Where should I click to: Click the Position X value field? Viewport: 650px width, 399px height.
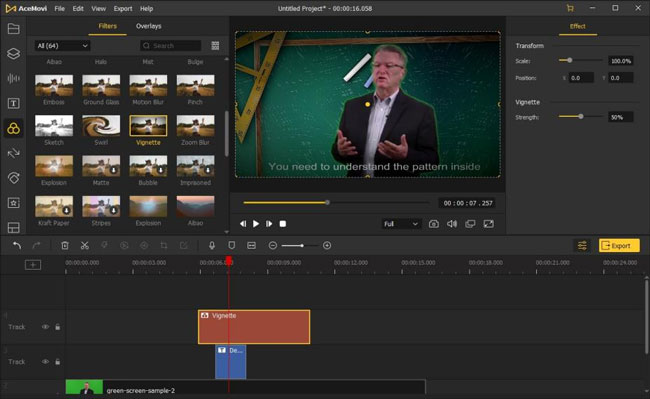click(x=581, y=78)
